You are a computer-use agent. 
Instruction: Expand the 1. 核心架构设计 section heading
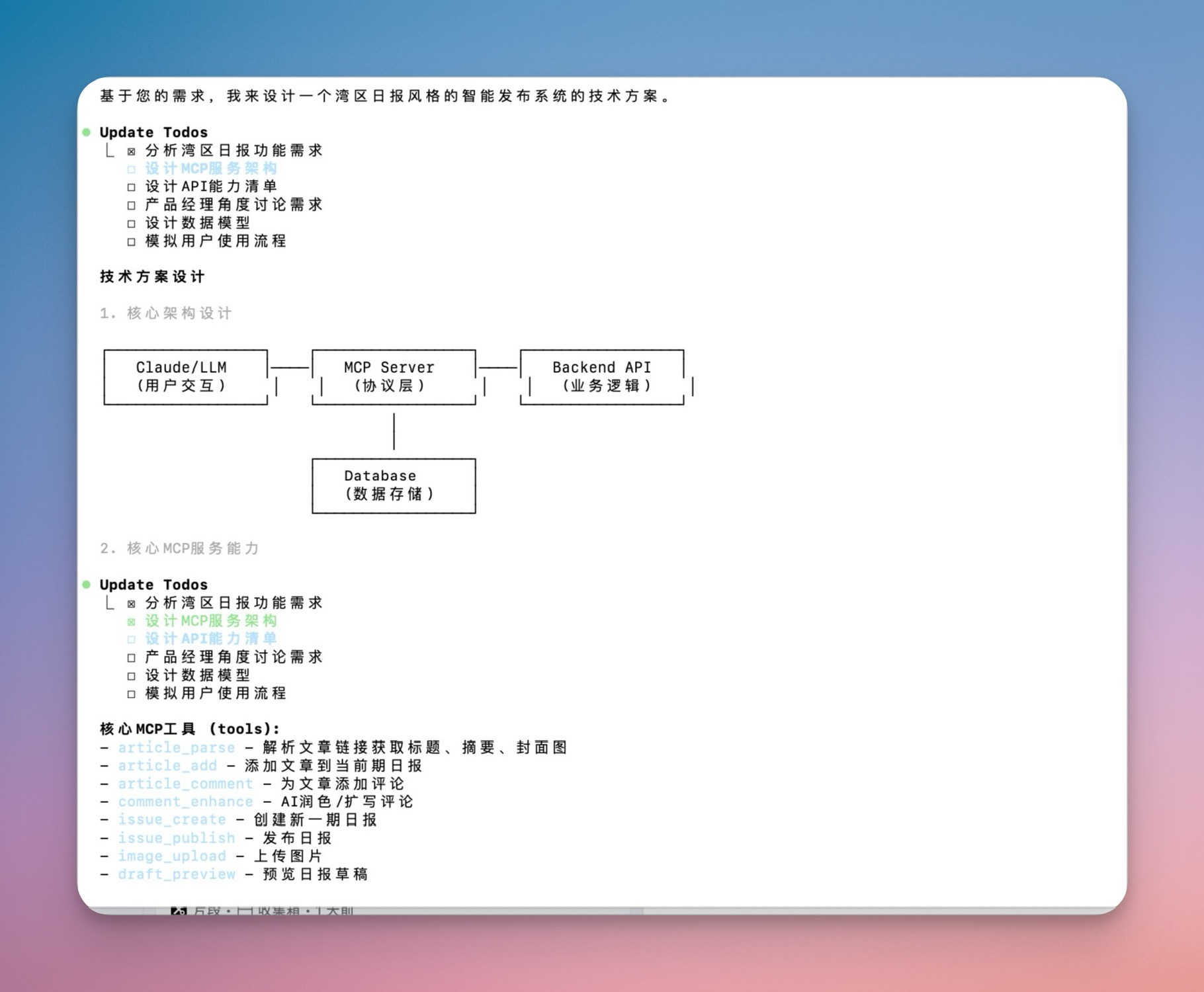(x=166, y=313)
